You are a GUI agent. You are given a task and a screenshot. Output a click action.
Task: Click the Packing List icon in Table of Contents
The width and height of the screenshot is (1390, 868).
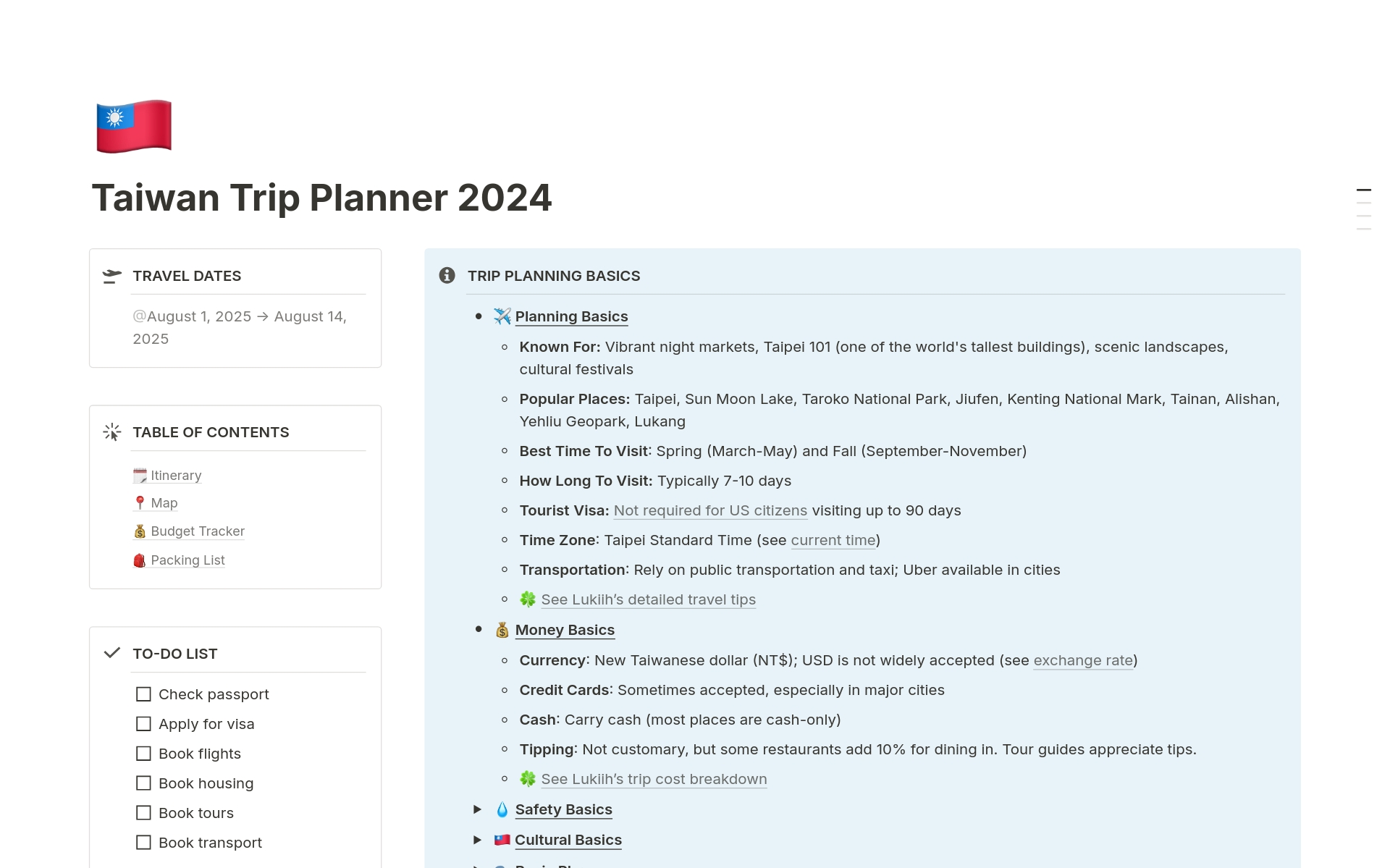138,559
